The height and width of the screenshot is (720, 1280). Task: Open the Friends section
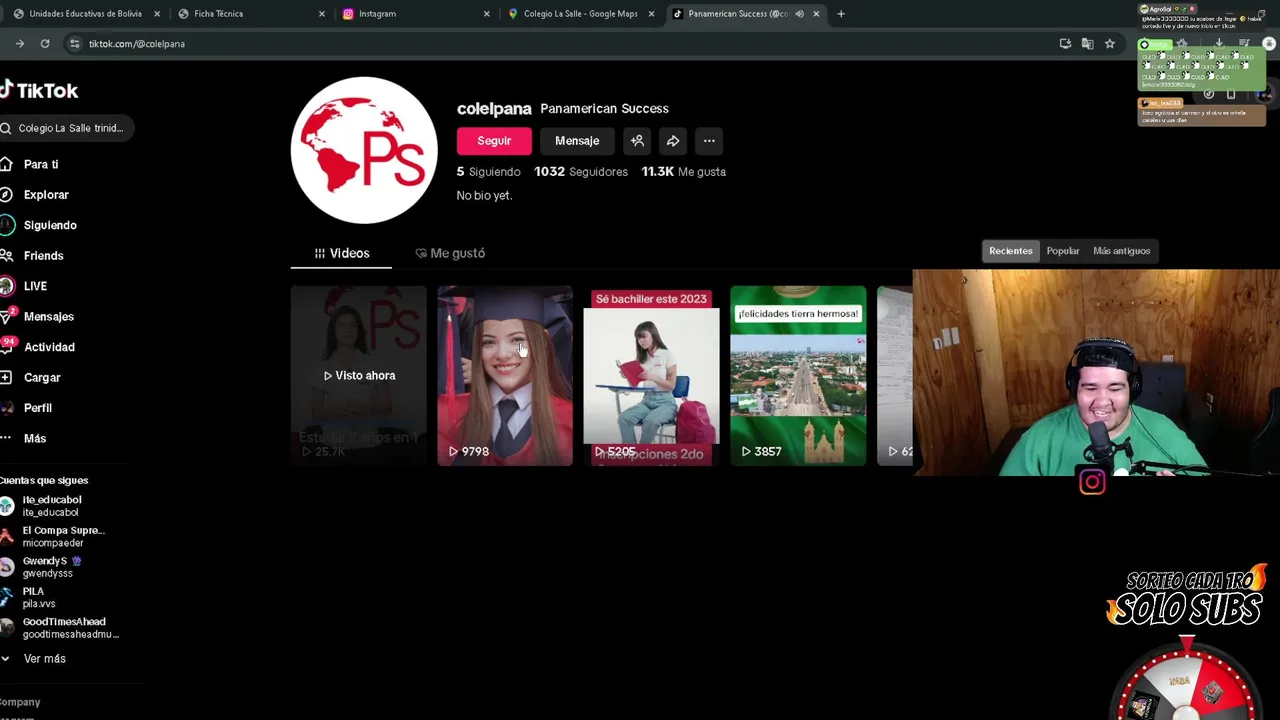(x=43, y=256)
